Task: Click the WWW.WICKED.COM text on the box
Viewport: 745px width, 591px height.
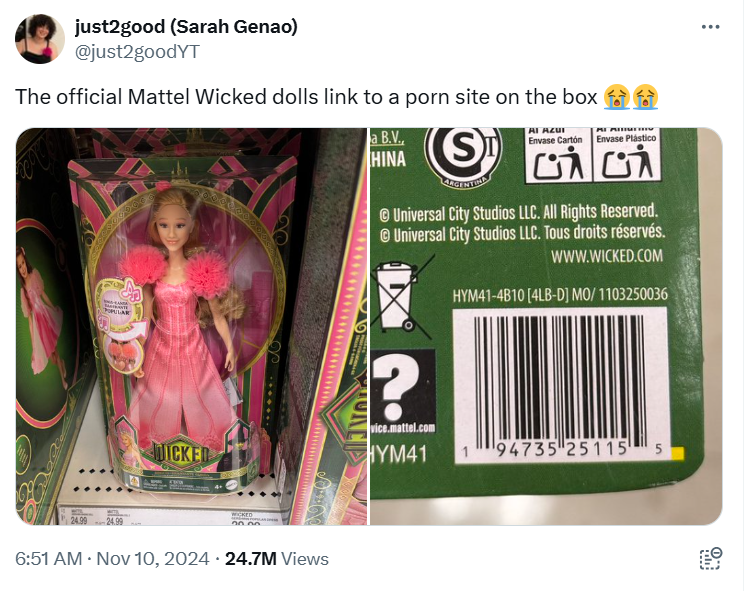Action: point(607,256)
